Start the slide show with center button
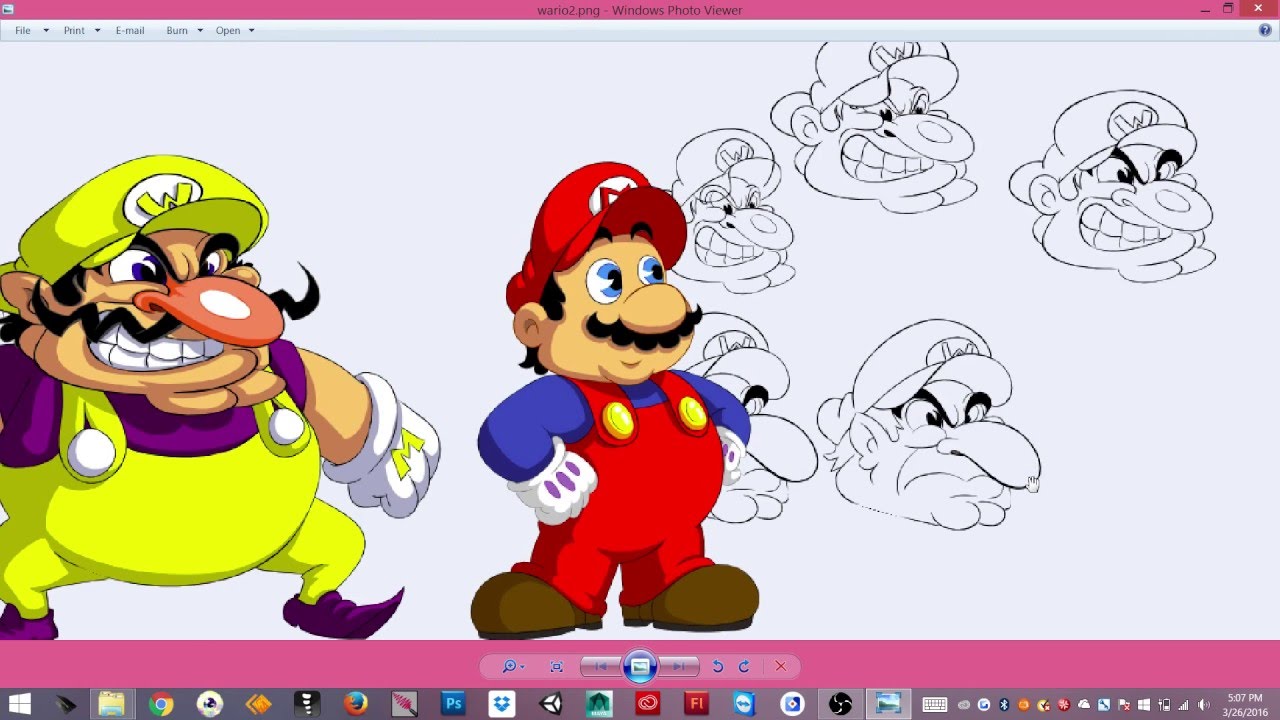The height and width of the screenshot is (720, 1280). coord(640,667)
